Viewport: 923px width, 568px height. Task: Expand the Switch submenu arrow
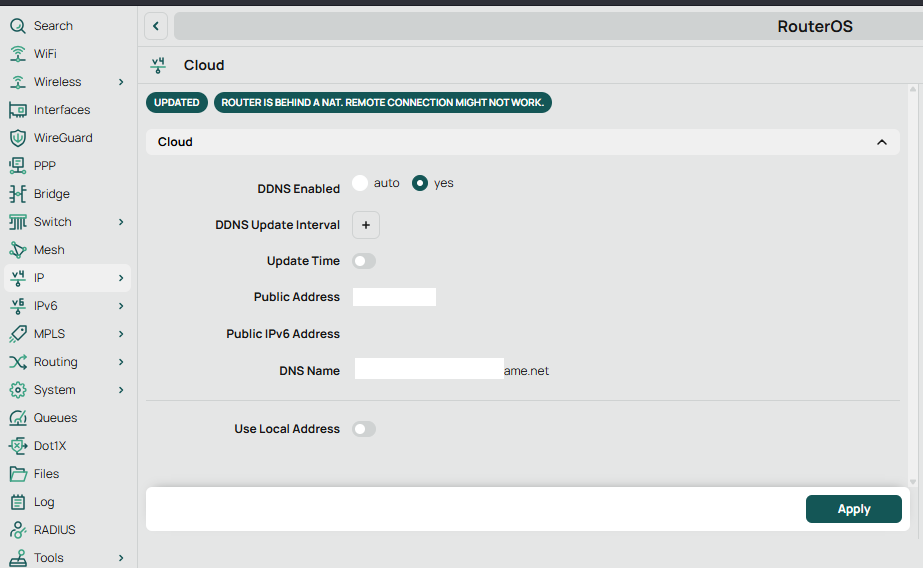(121, 222)
